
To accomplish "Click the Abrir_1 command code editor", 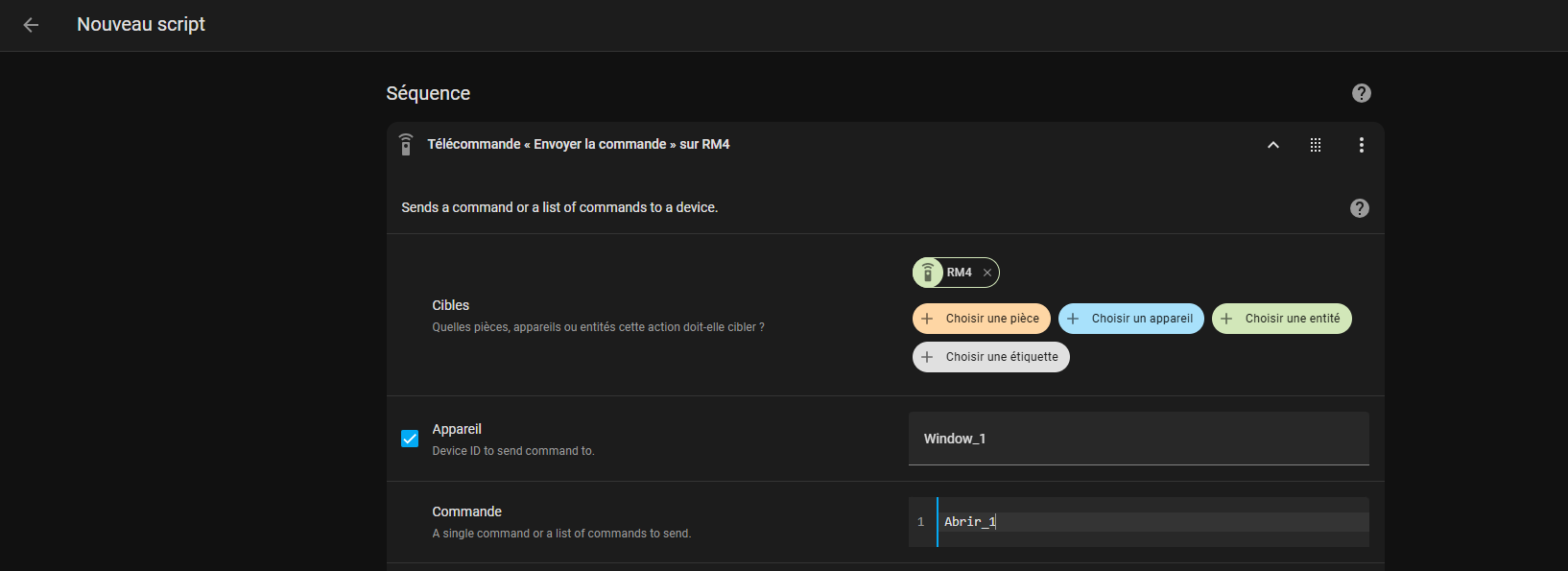I will point(1152,522).
